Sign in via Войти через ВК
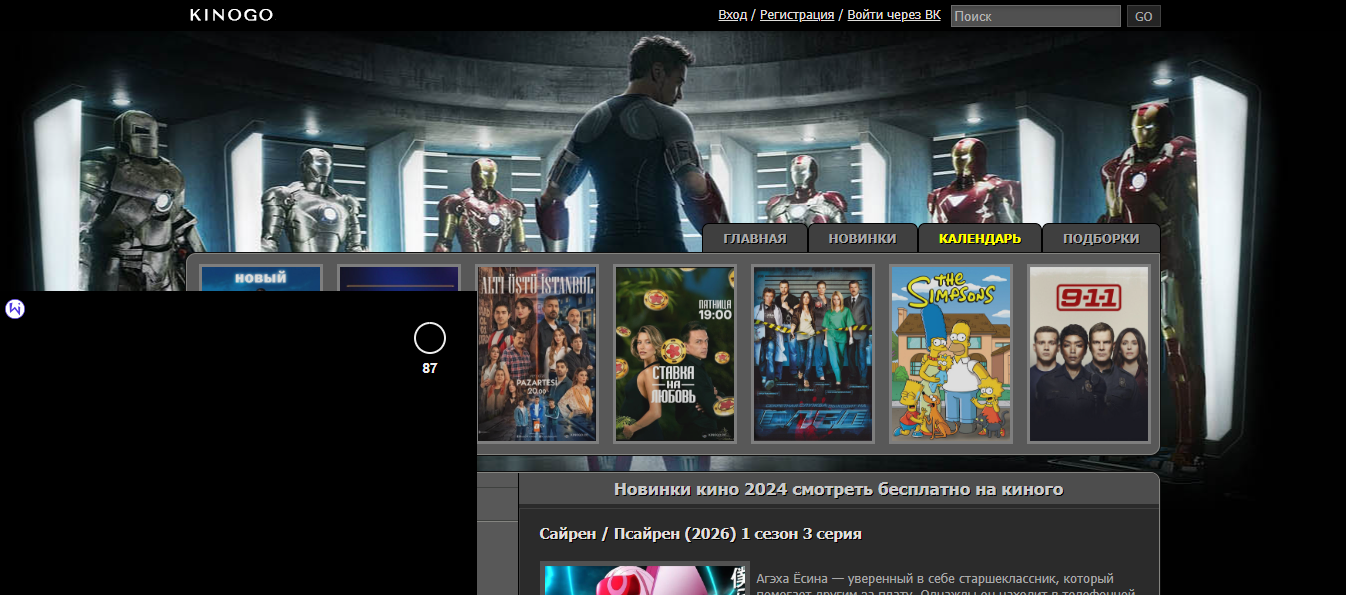 [894, 15]
